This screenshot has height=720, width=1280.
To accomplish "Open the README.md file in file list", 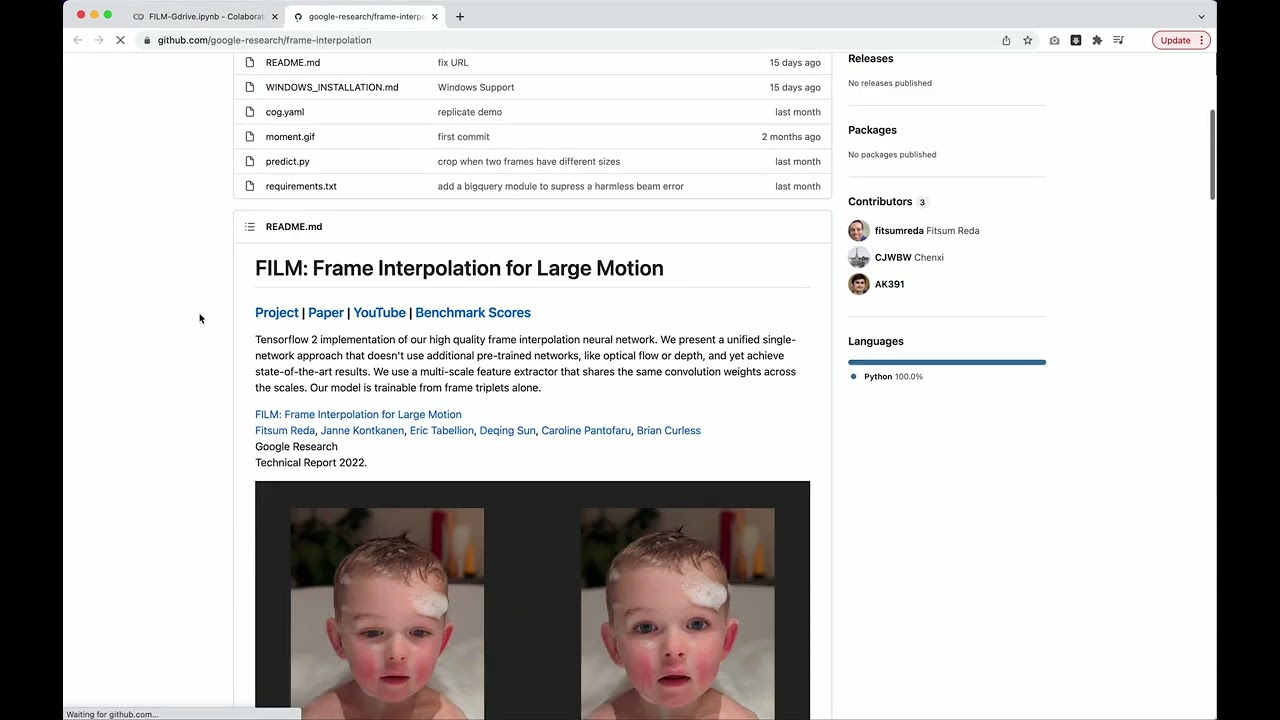I will (x=293, y=62).
